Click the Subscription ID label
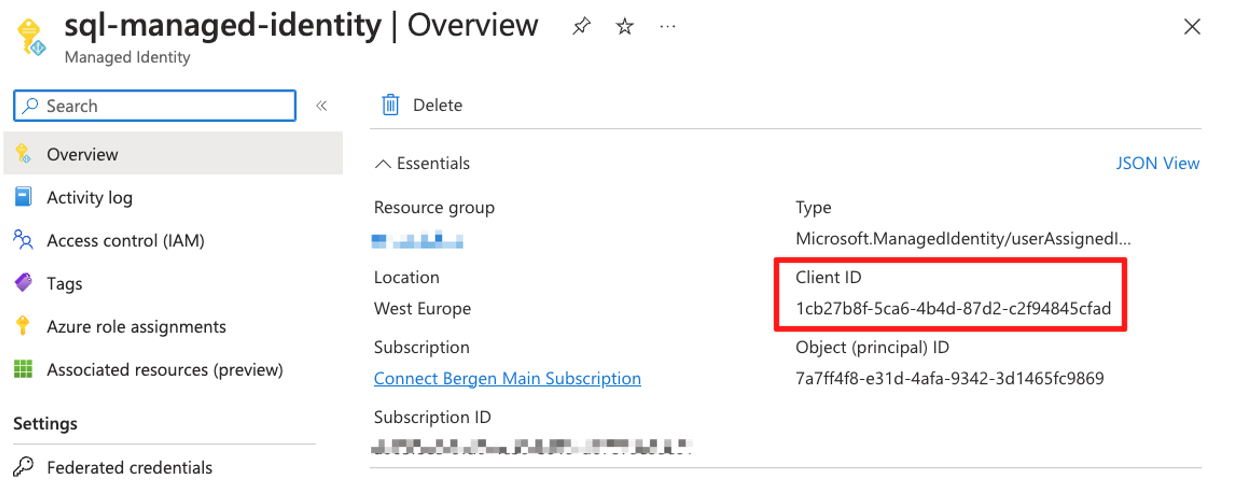1241x497 pixels. tap(432, 417)
